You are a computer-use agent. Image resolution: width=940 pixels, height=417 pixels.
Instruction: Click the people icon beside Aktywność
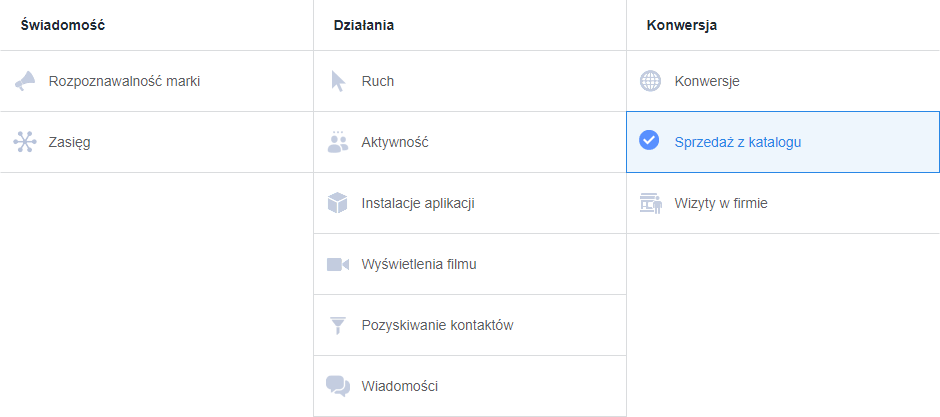pyautogui.click(x=338, y=142)
